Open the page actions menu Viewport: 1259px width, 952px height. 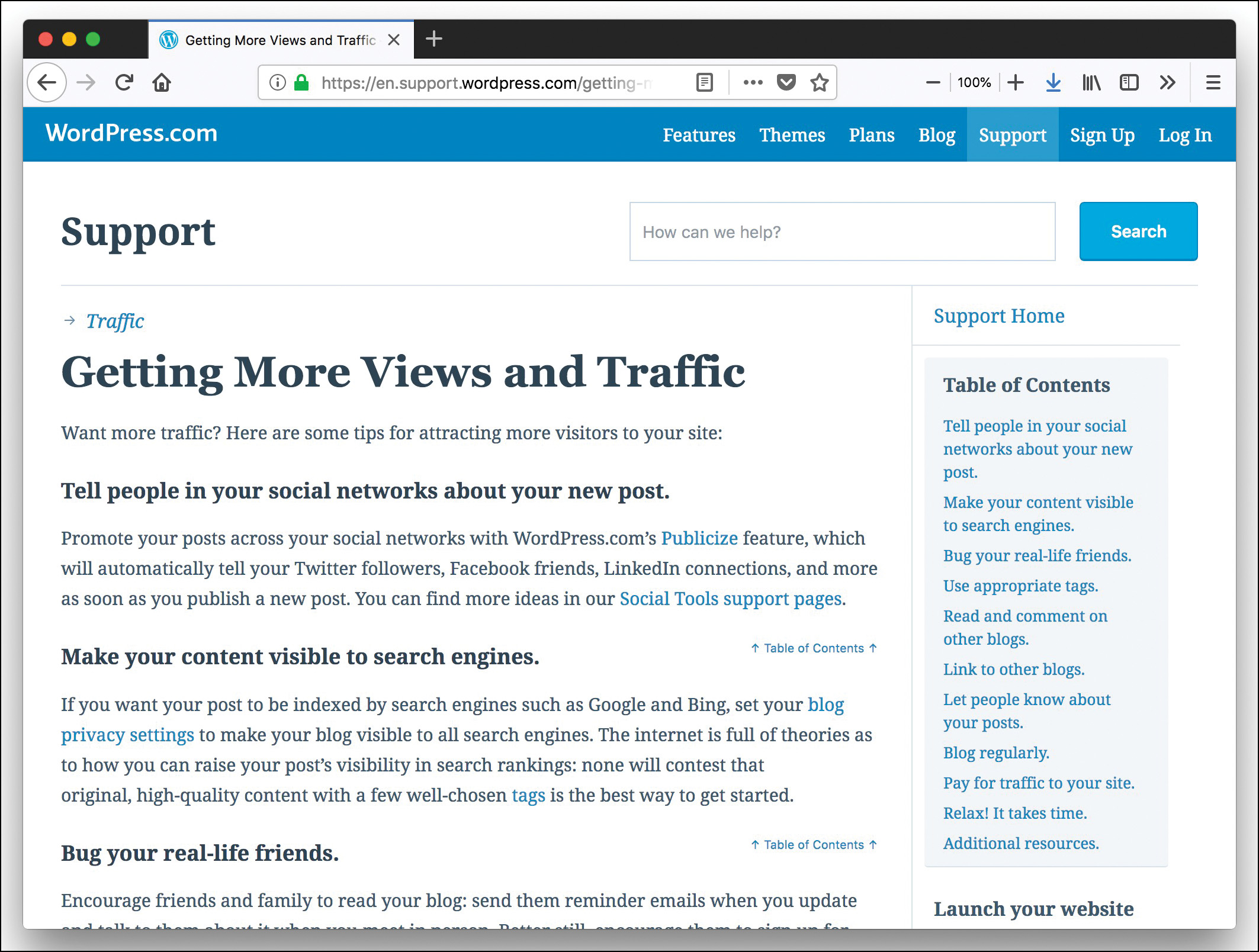[752, 82]
